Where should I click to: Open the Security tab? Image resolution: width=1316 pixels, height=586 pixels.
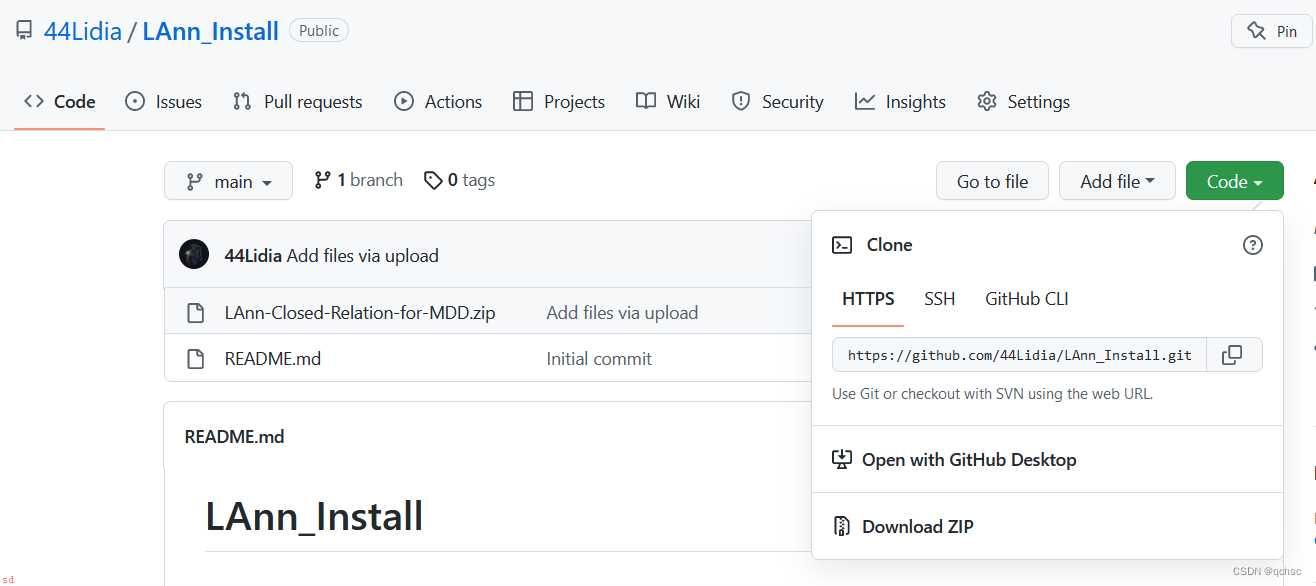777,101
